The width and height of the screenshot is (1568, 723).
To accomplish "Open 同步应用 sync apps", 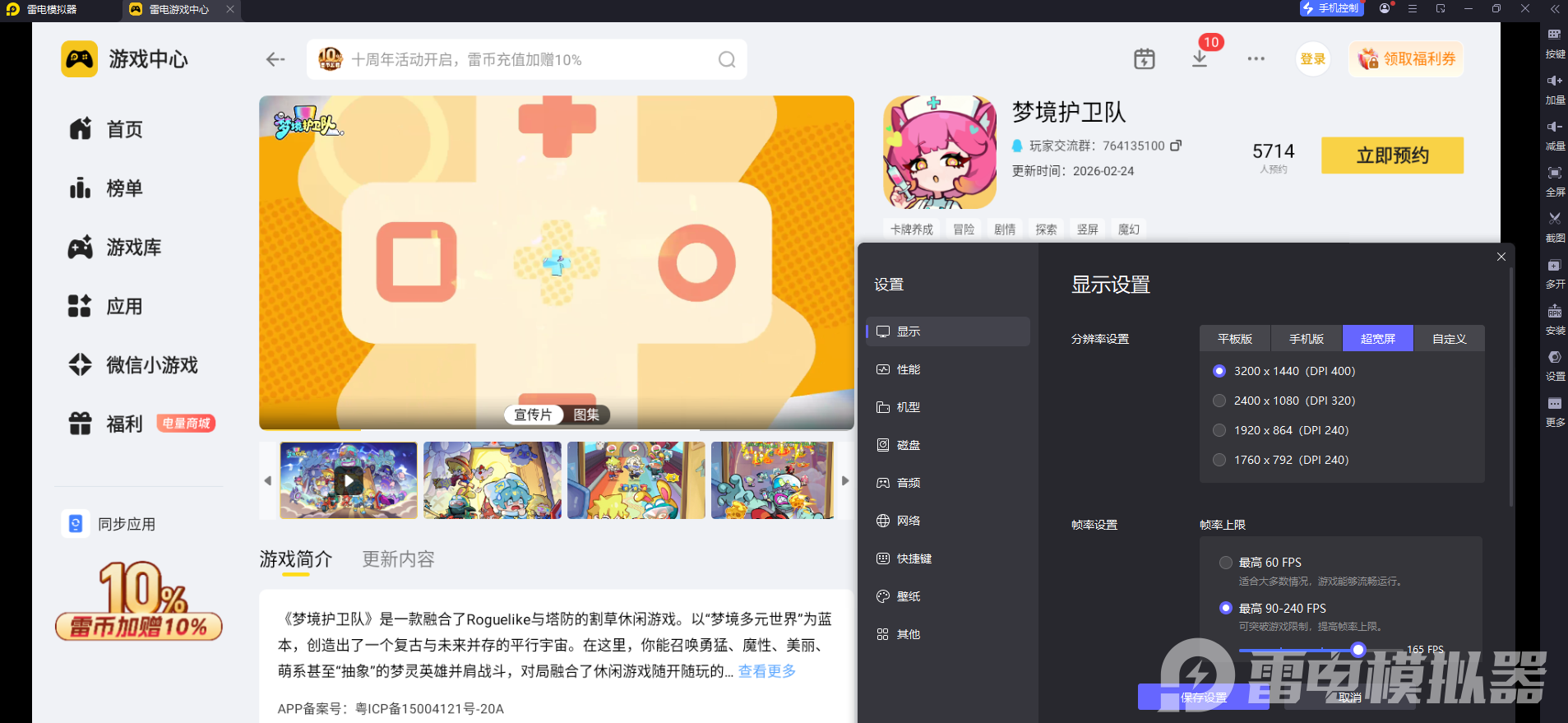I will [x=109, y=524].
